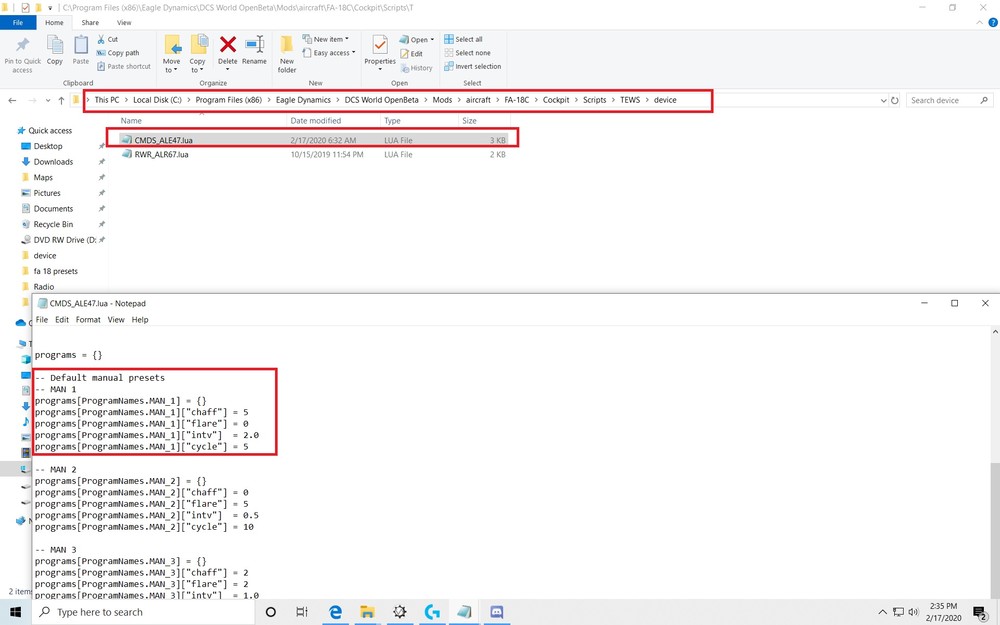The width and height of the screenshot is (1000, 625).
Task: Sort by the Name column header
Action: coord(131,121)
